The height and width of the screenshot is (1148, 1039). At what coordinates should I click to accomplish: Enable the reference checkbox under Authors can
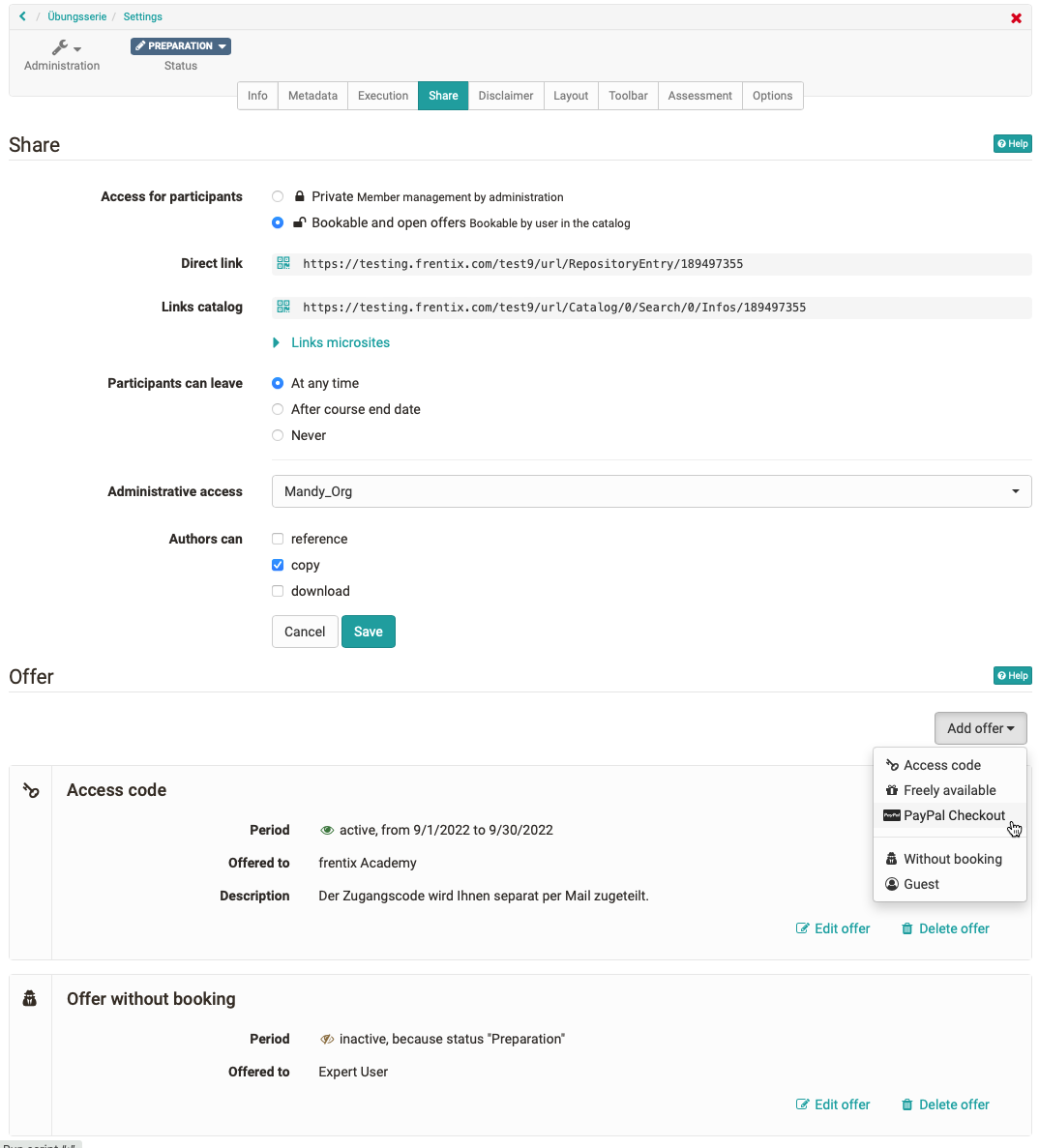pyautogui.click(x=278, y=539)
